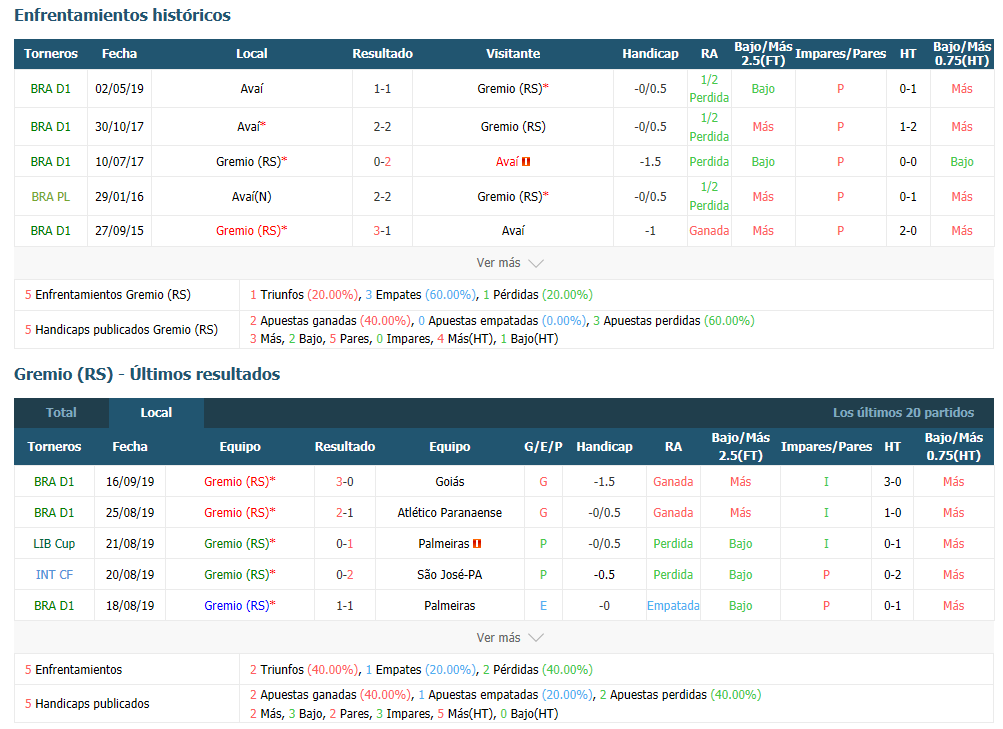
Task: Click red Gremio (RS) local 27/09/15
Action: (248, 231)
